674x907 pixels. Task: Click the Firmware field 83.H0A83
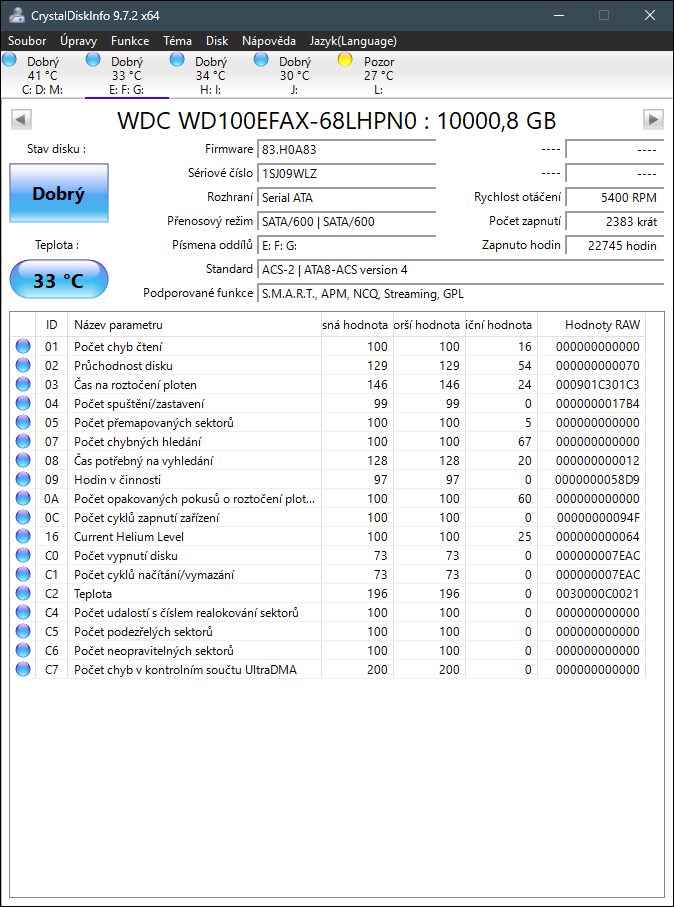point(346,150)
